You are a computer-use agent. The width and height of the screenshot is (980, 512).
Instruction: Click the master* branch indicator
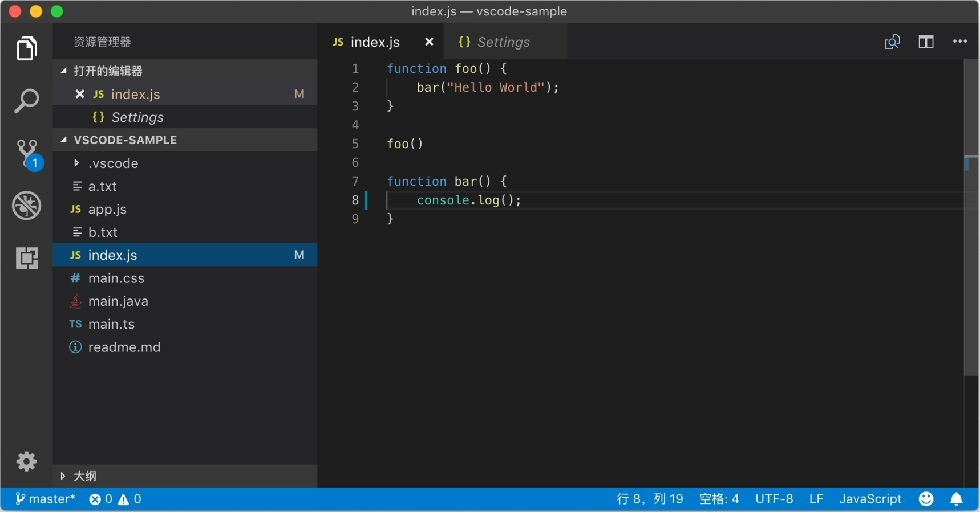45,499
